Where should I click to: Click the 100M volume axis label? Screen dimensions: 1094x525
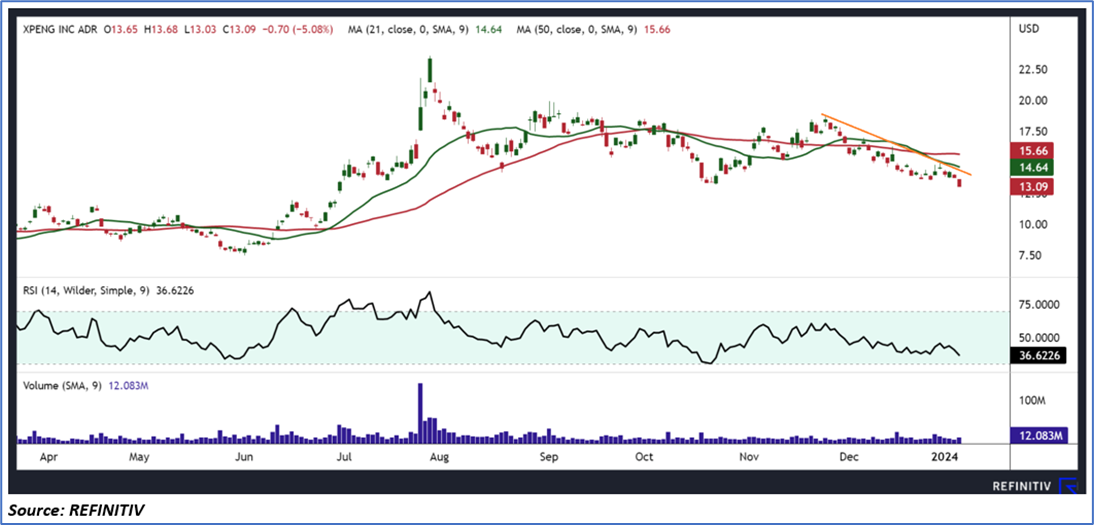point(1031,401)
